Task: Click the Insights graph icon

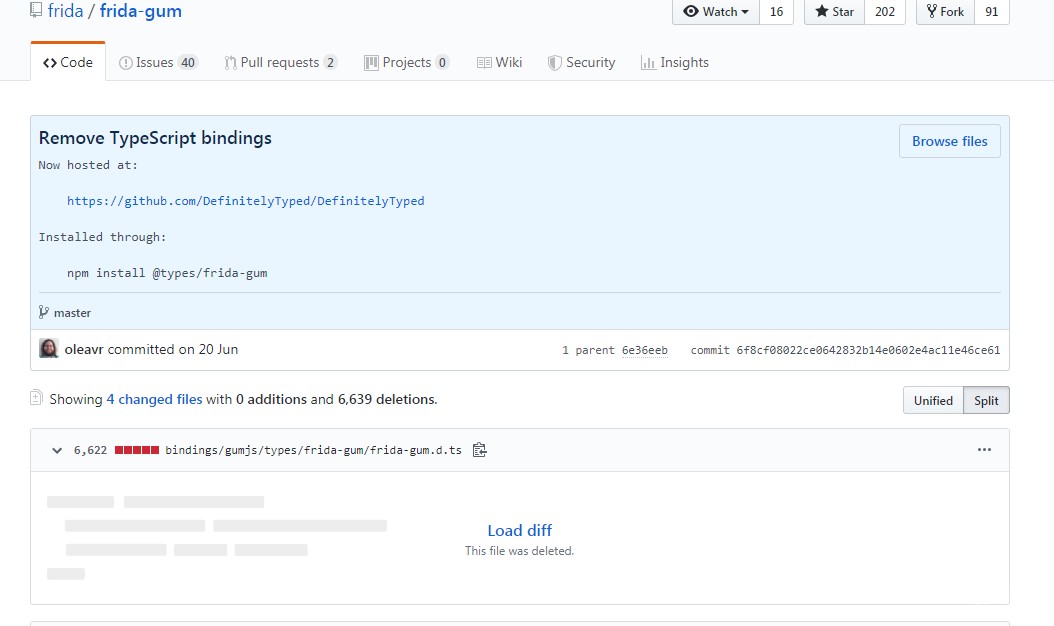Action: 648,63
